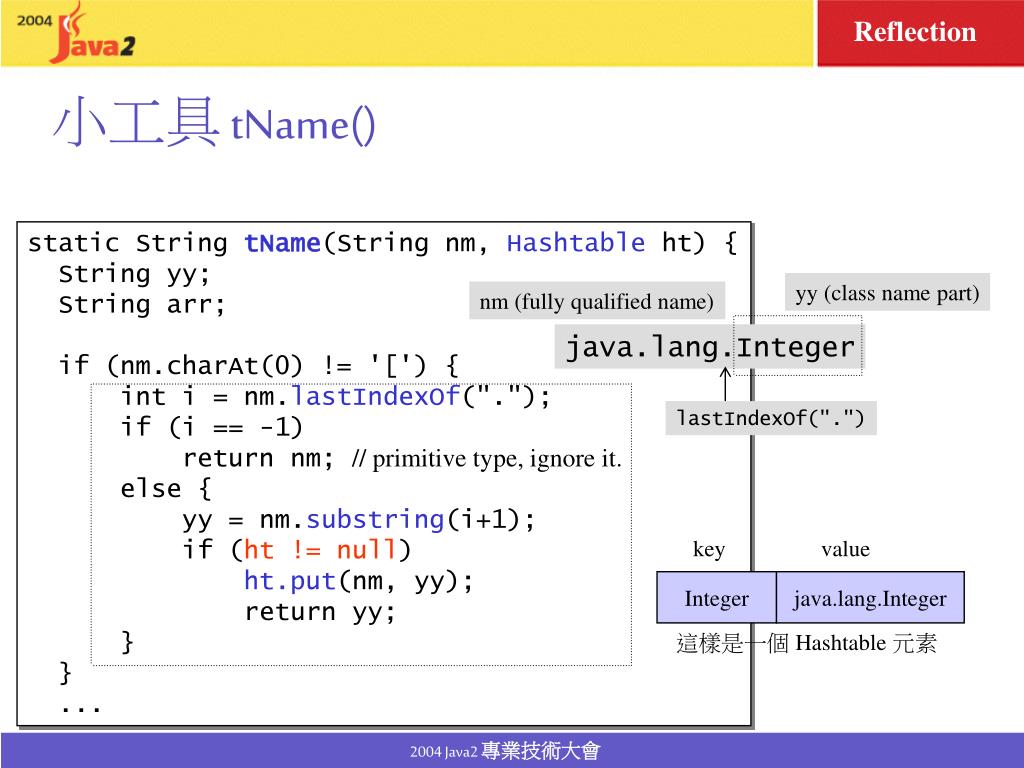Viewport: 1024px width, 768px height.
Task: Click the java.lang.Integer example box
Action: (x=709, y=347)
